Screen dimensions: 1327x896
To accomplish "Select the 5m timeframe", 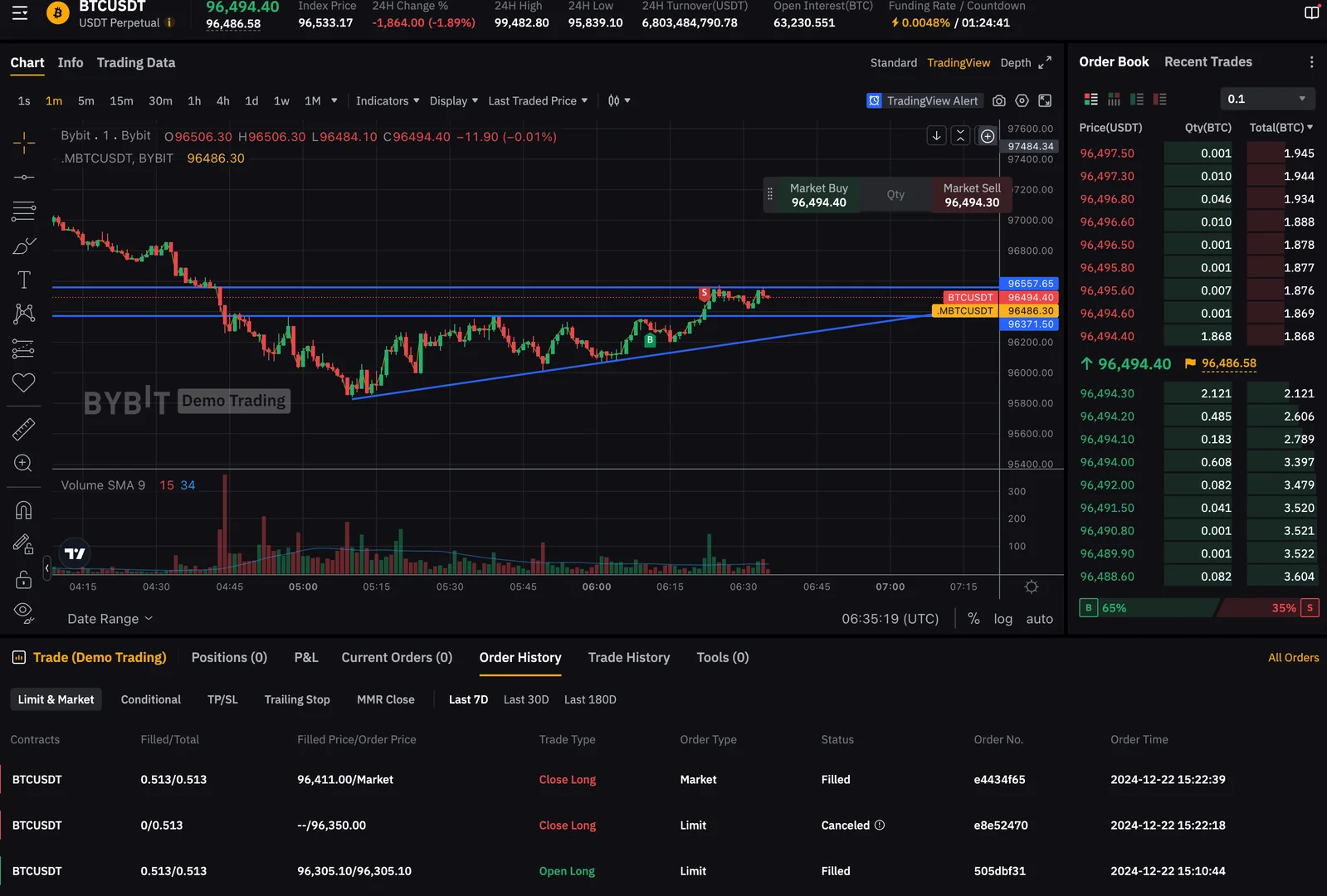I will tap(86, 100).
